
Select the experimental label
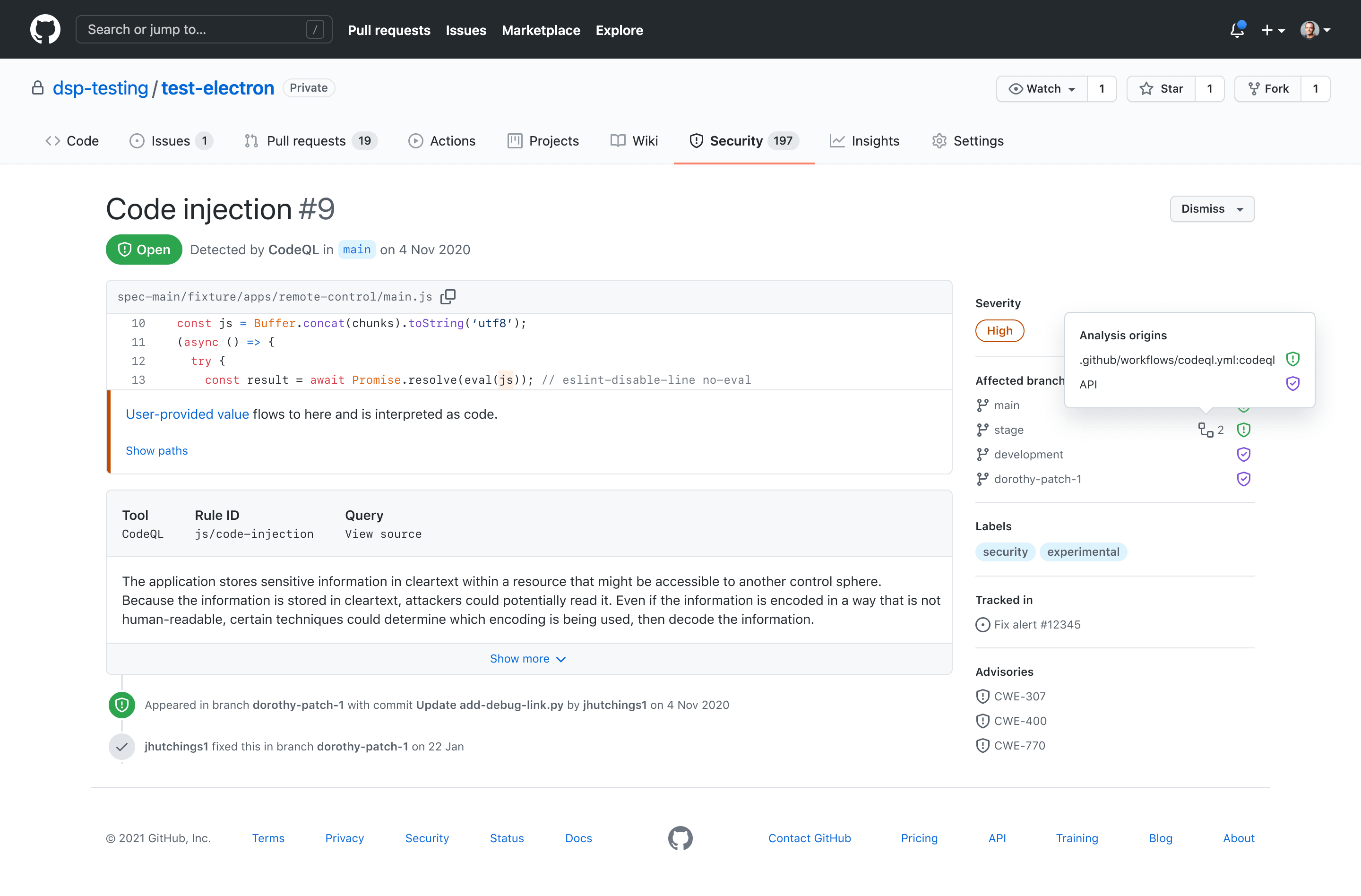click(x=1083, y=552)
